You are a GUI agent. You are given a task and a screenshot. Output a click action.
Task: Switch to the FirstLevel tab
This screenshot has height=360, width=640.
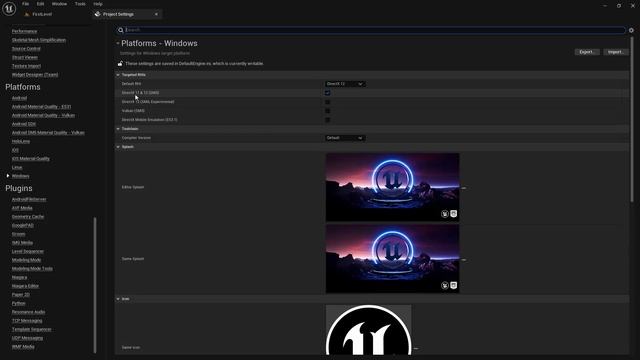[42, 14]
